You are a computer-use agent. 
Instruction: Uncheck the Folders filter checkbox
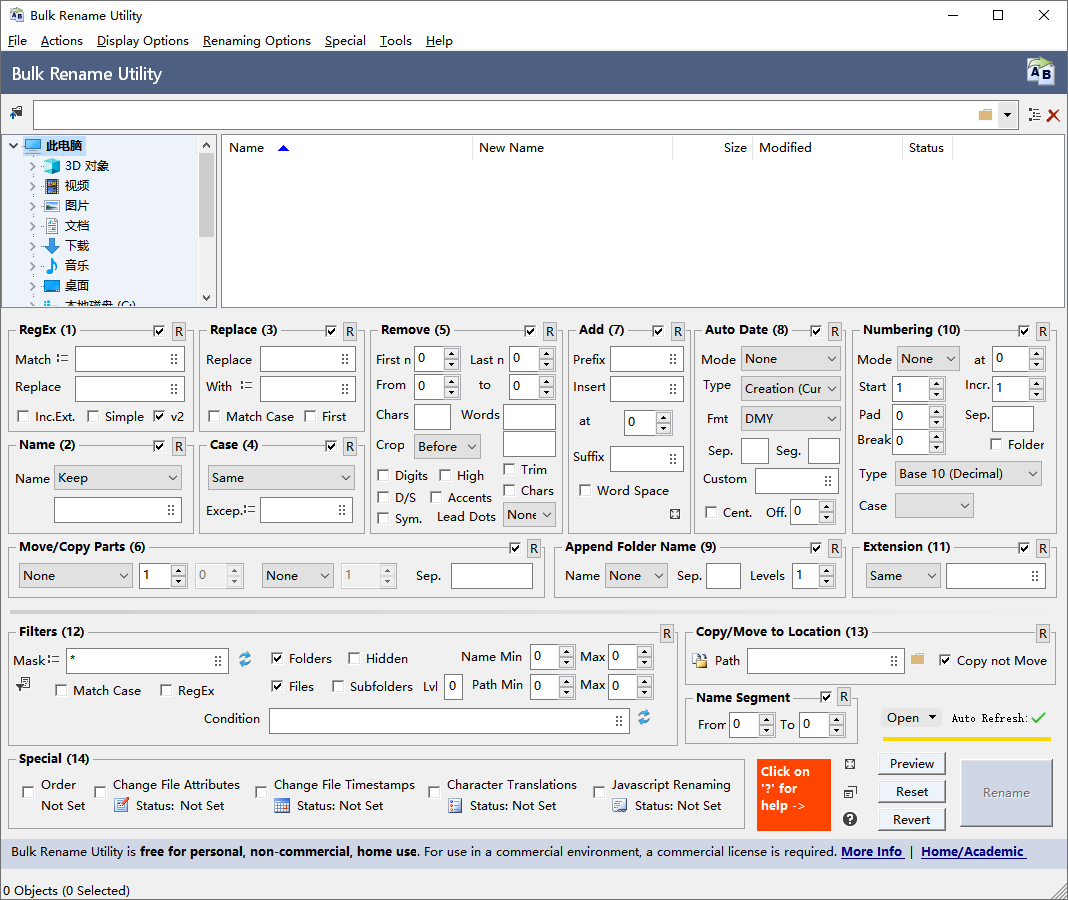coord(277,658)
